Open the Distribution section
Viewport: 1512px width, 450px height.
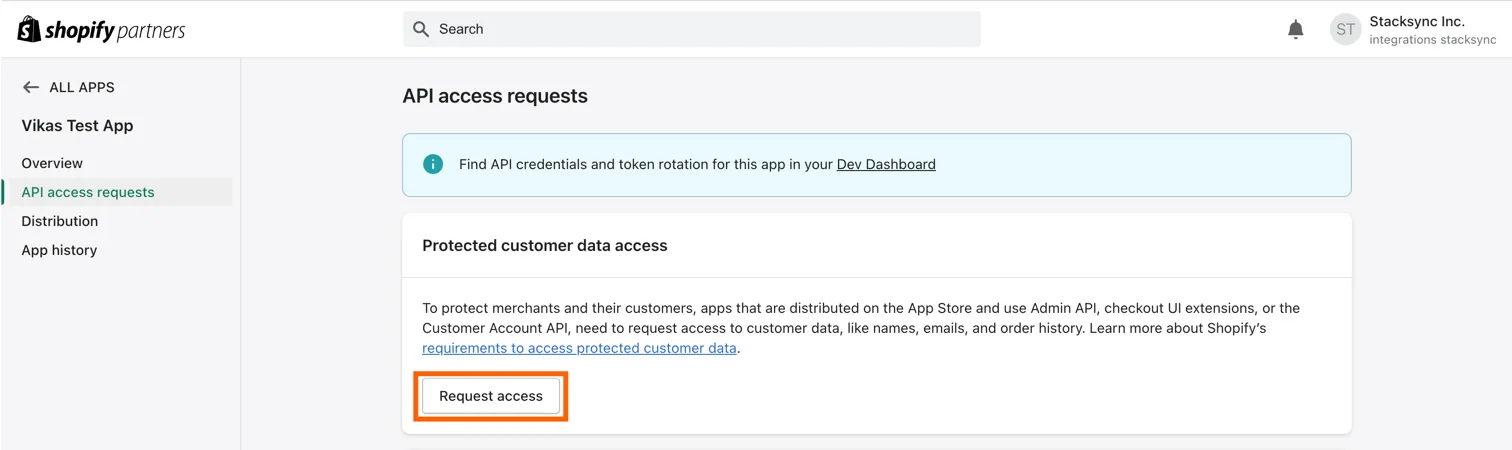60,221
